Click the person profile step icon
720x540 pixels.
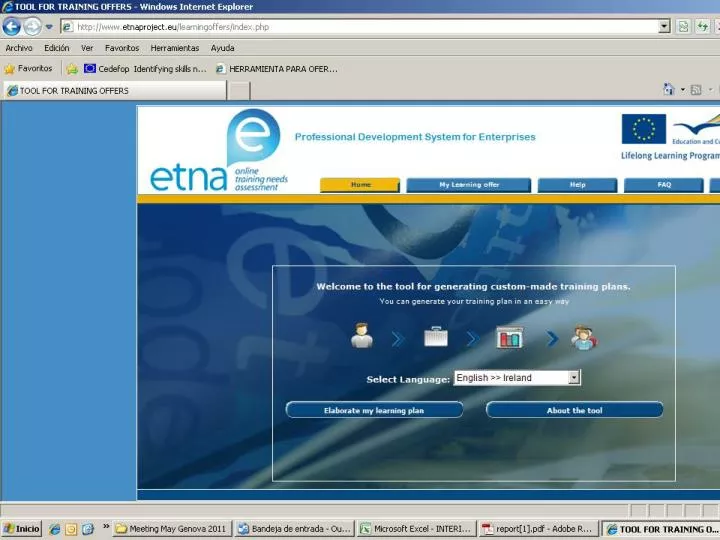point(362,335)
